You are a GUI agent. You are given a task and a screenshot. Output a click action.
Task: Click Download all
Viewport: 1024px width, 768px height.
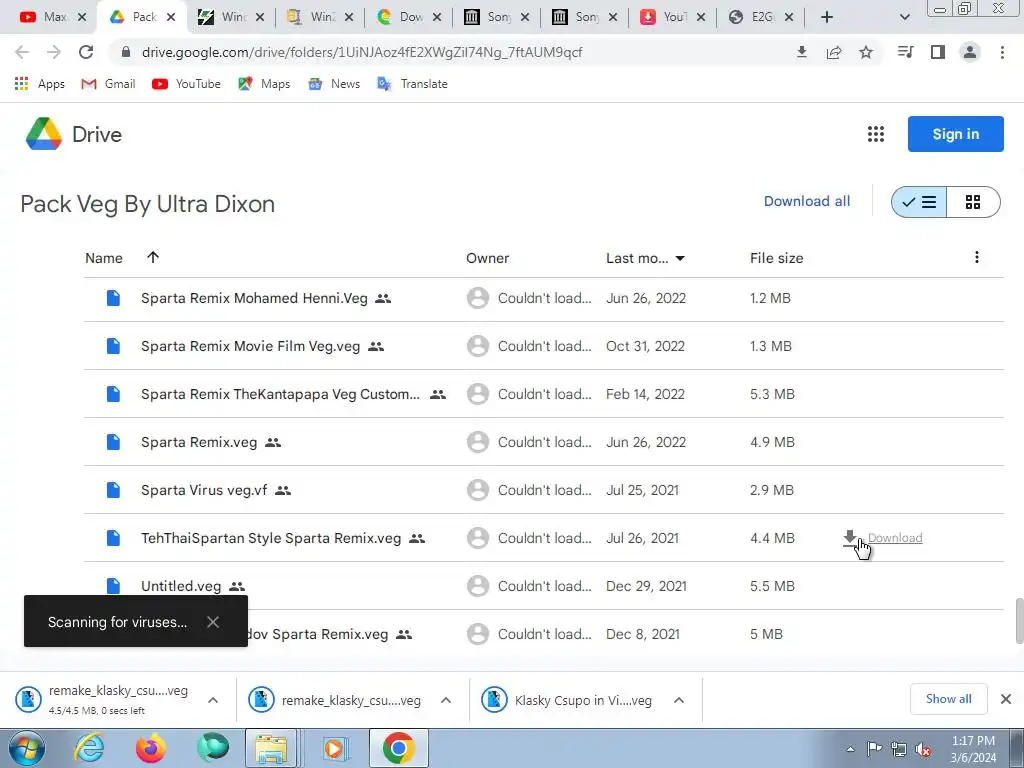click(x=807, y=201)
